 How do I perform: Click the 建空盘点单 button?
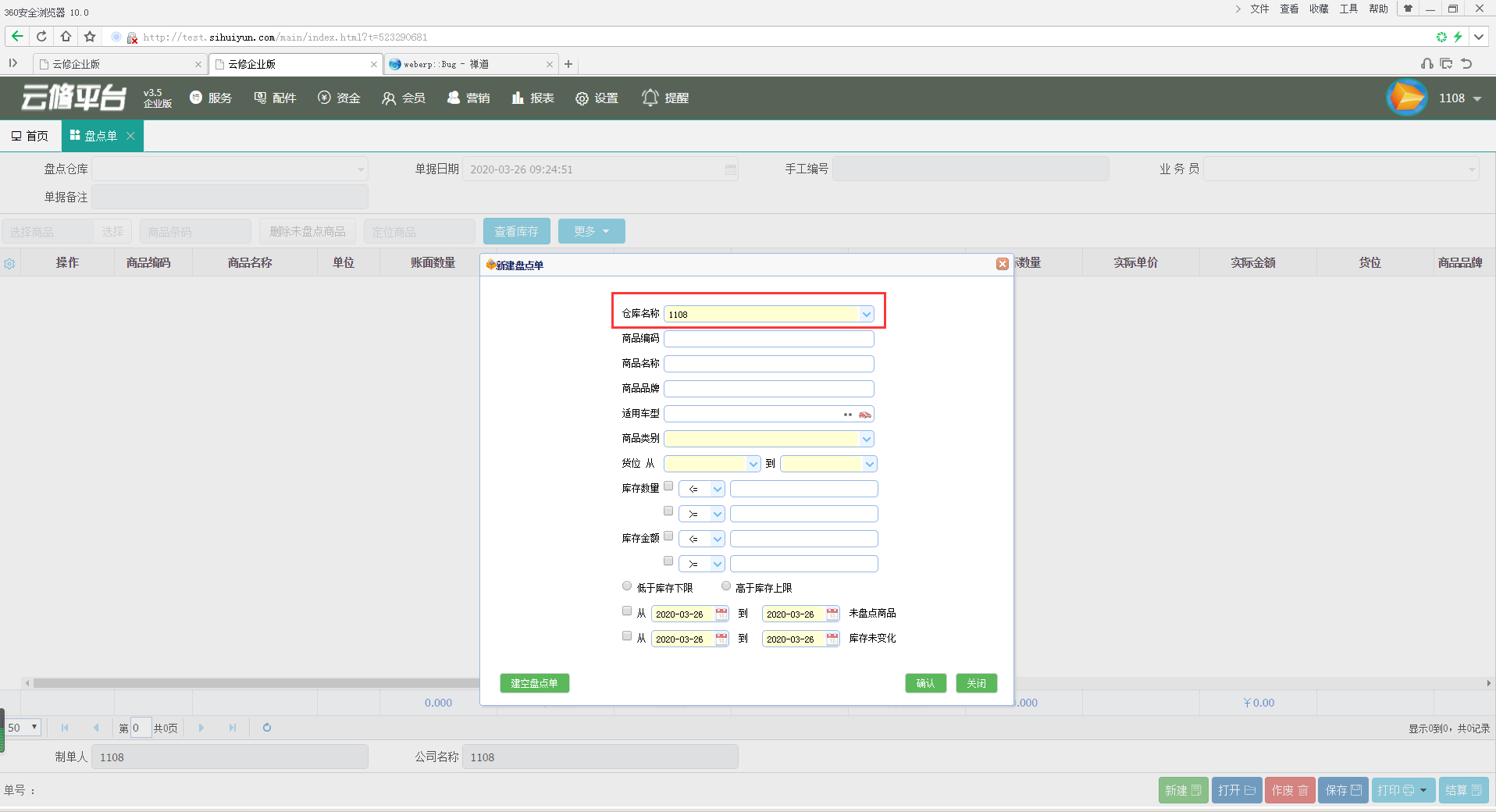[x=534, y=683]
